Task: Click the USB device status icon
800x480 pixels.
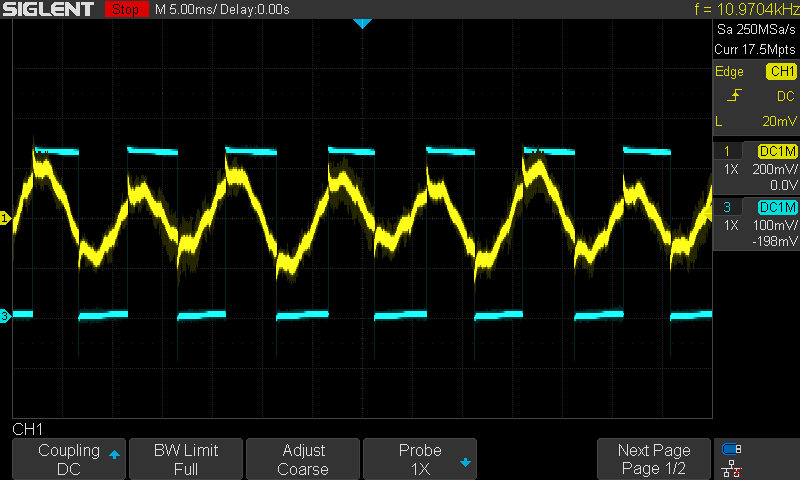Action: tap(731, 449)
